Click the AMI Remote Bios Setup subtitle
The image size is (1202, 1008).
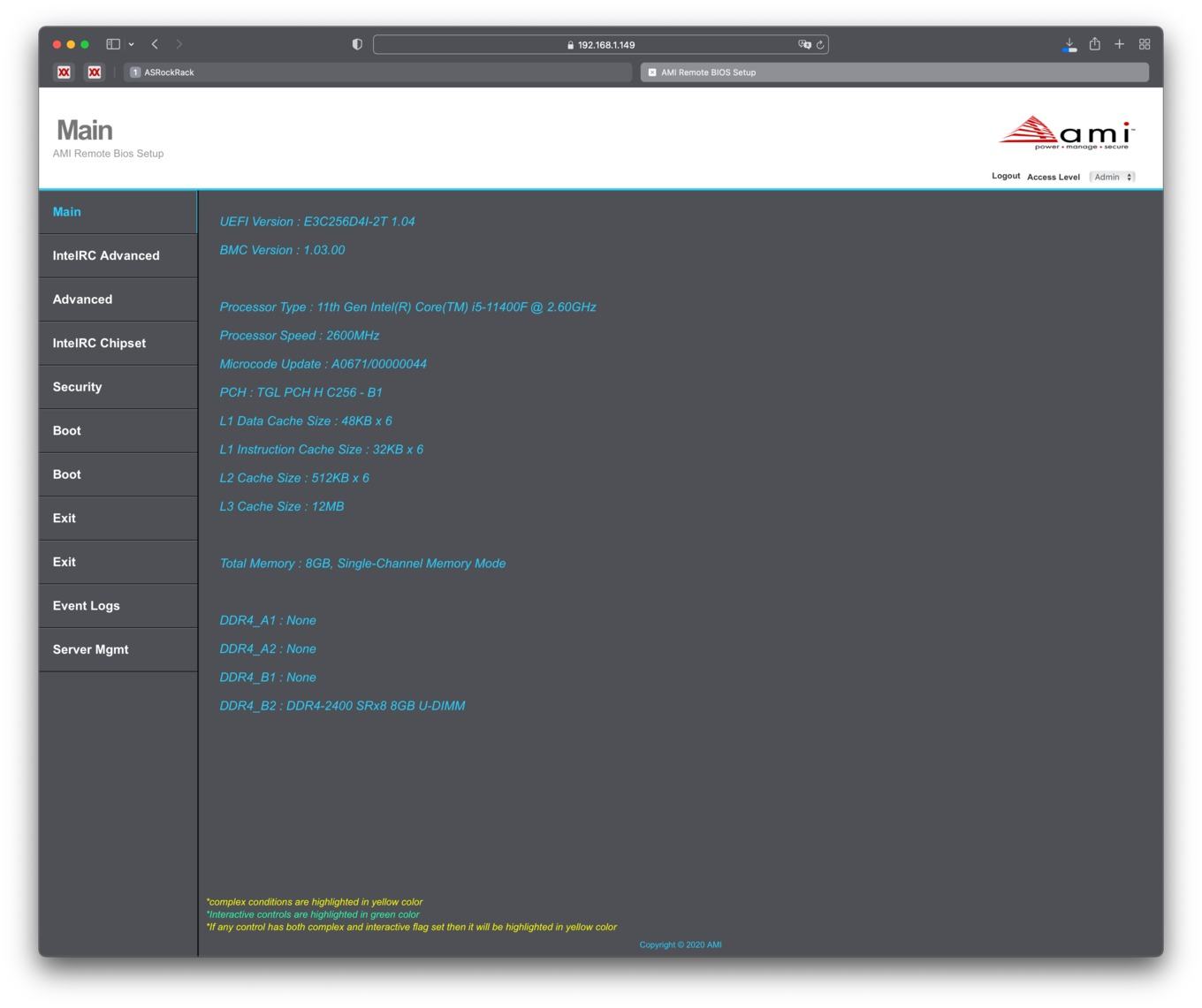[108, 154]
